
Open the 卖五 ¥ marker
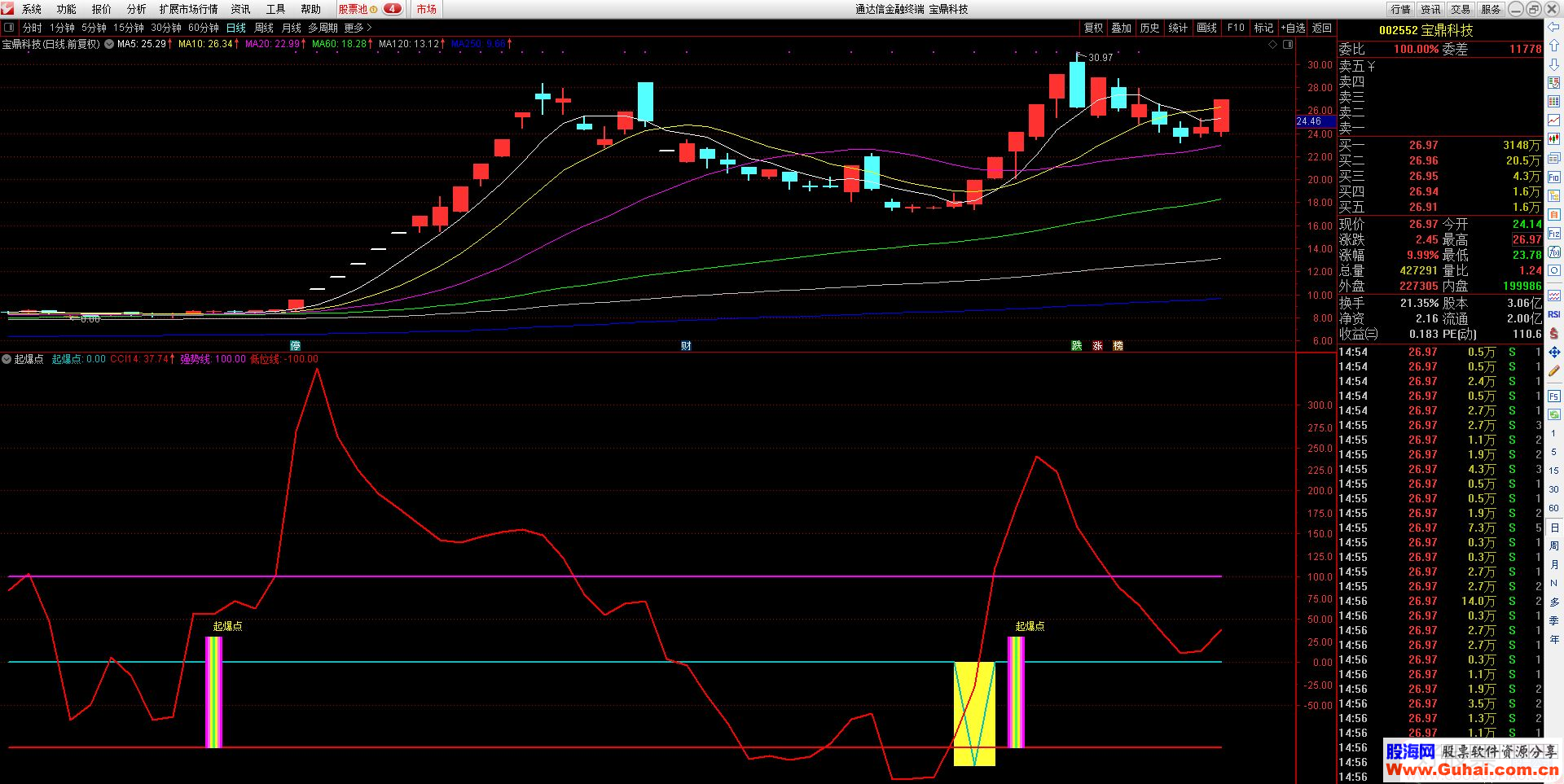[1371, 66]
